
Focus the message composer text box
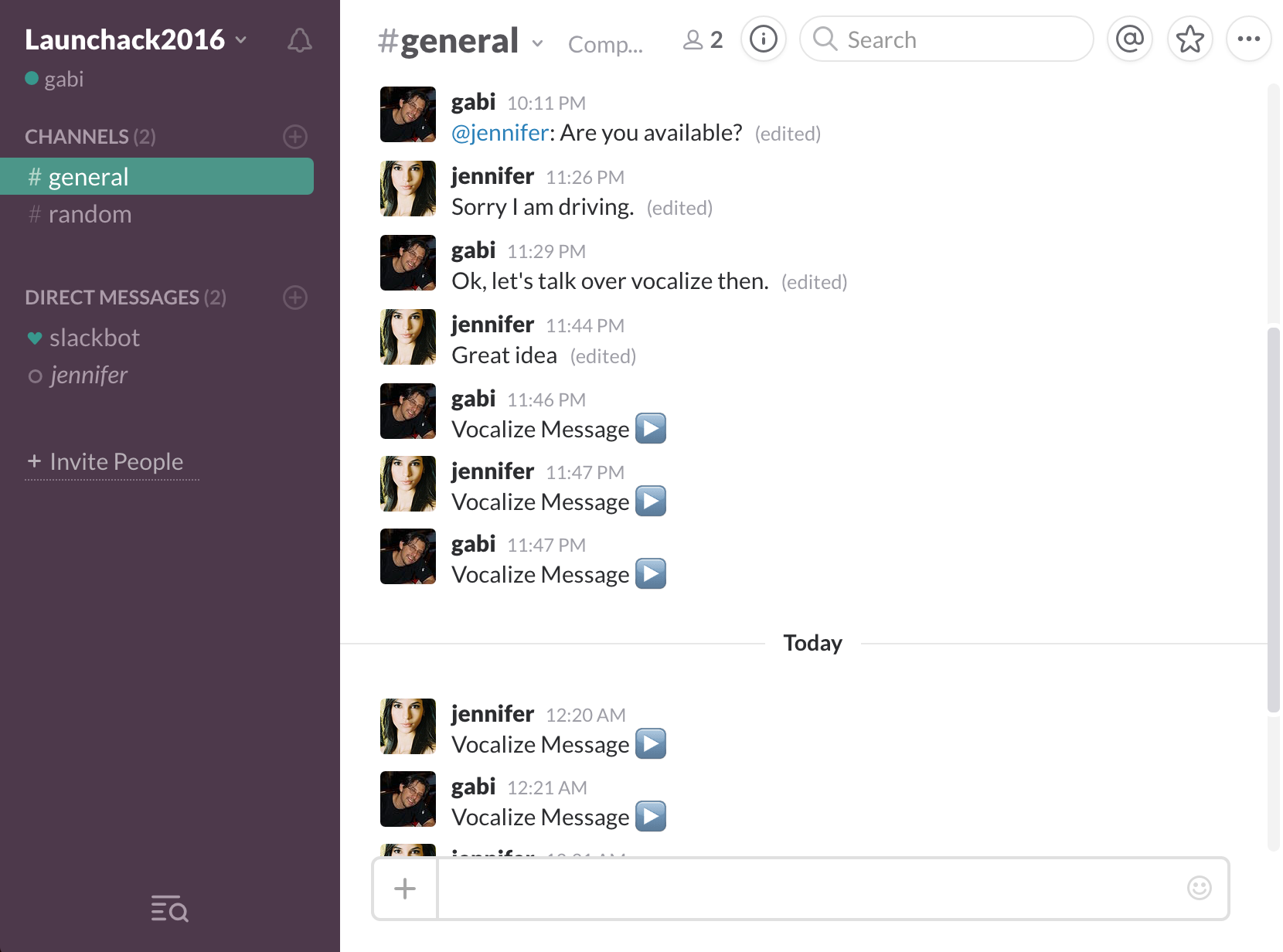812,889
